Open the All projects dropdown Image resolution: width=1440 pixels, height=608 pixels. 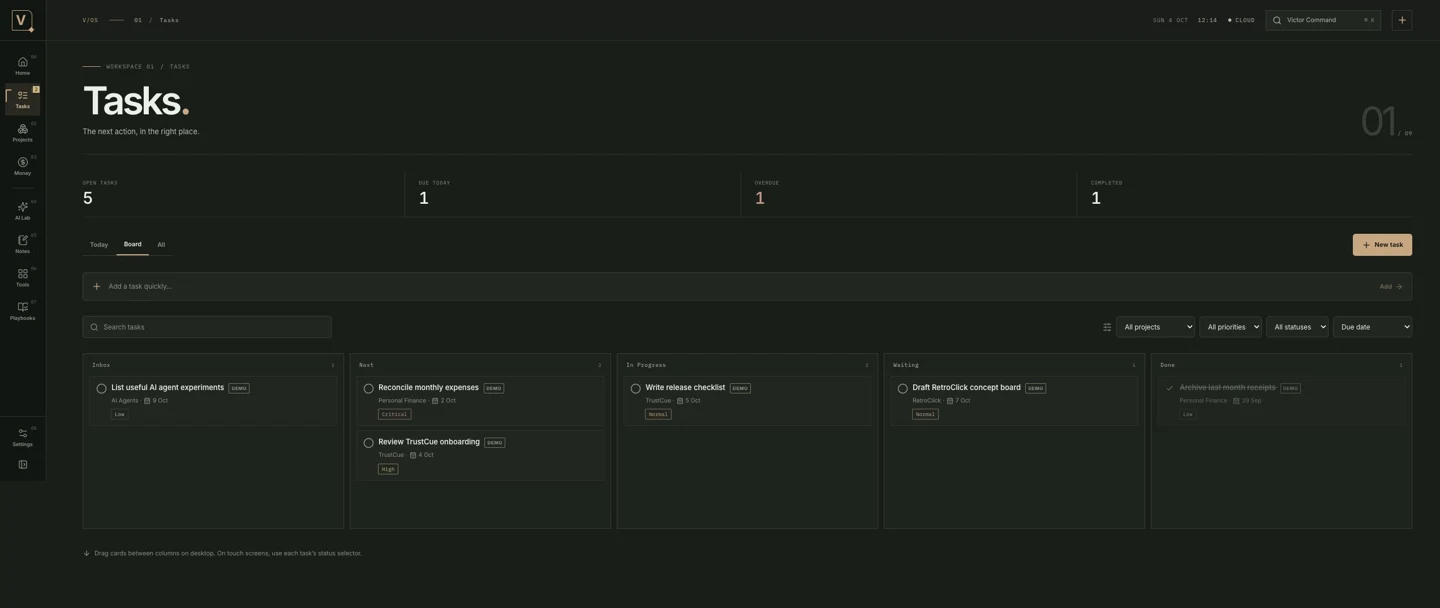(x=1155, y=327)
